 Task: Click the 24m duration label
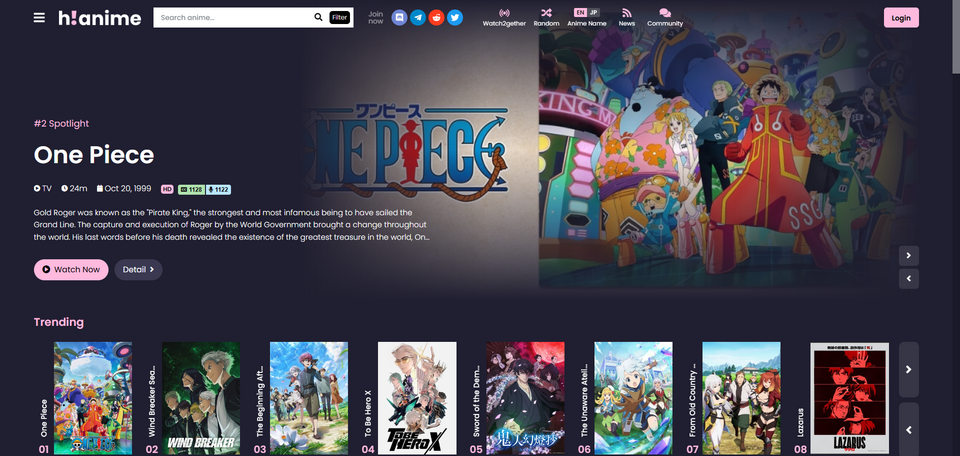click(74, 189)
